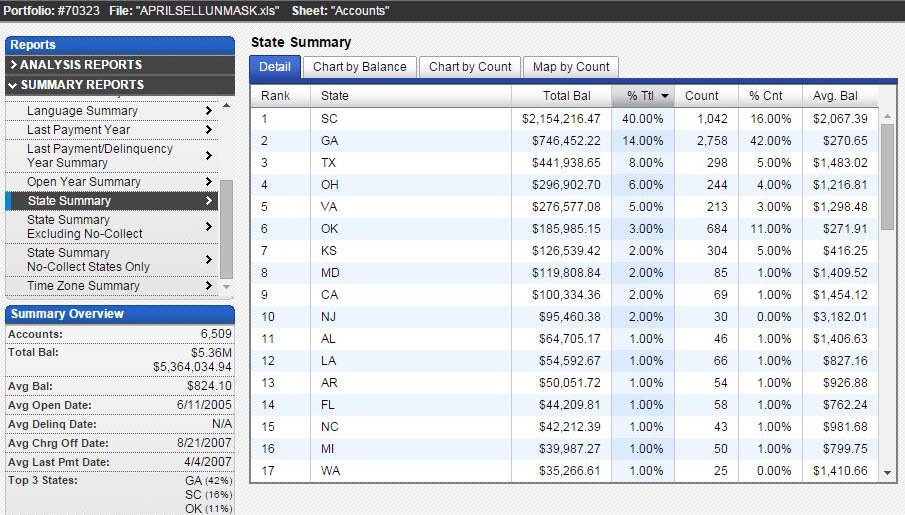Sort table by State column header
Viewport: 905px width, 515px height.
[x=335, y=96]
